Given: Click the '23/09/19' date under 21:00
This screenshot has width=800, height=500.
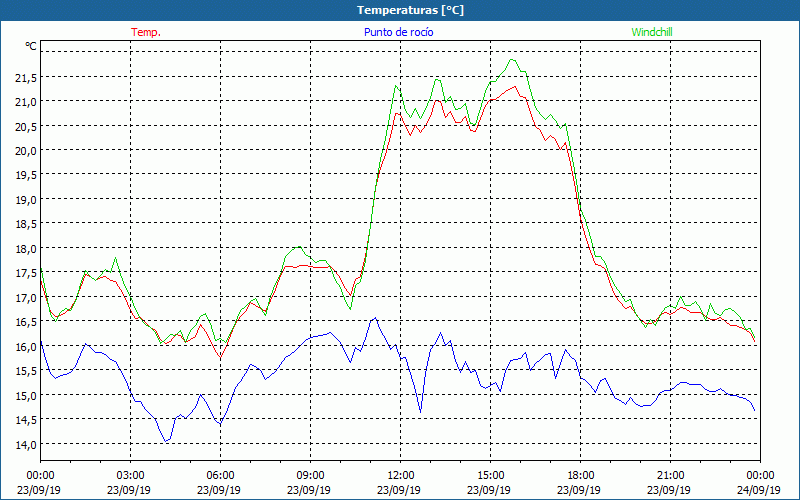Looking at the screenshot, I should point(669,490).
